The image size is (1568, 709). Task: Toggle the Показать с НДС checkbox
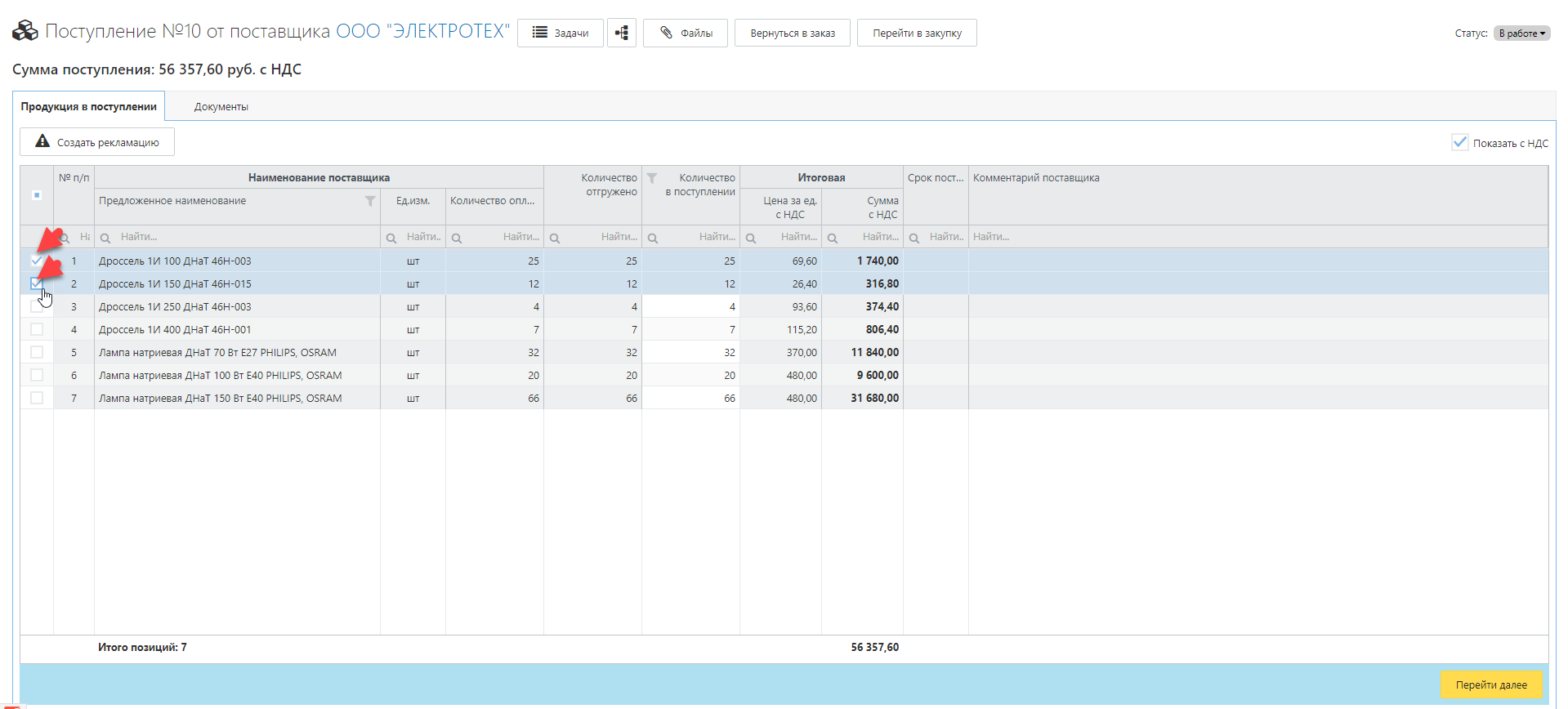pos(1459,142)
